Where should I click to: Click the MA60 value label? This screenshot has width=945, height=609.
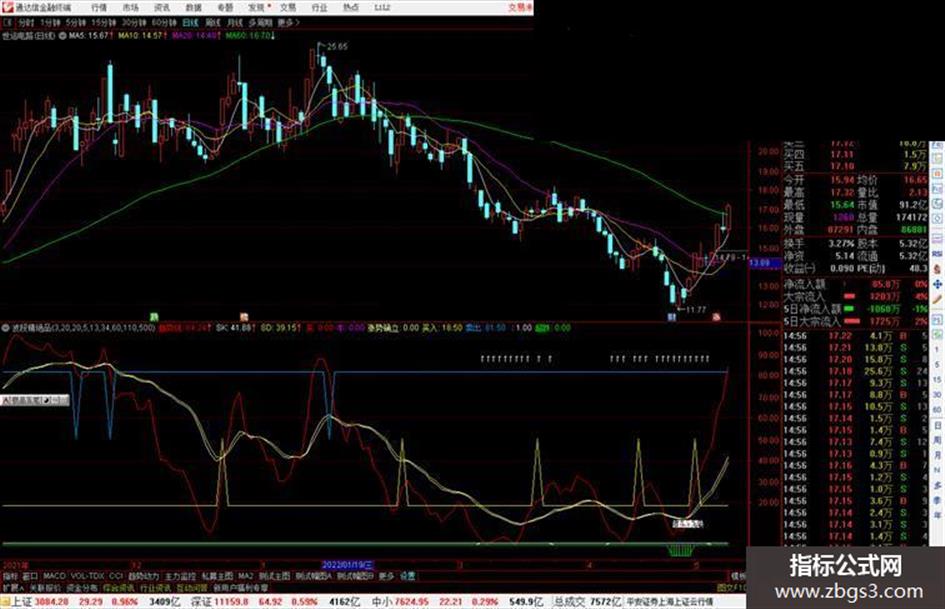point(249,36)
